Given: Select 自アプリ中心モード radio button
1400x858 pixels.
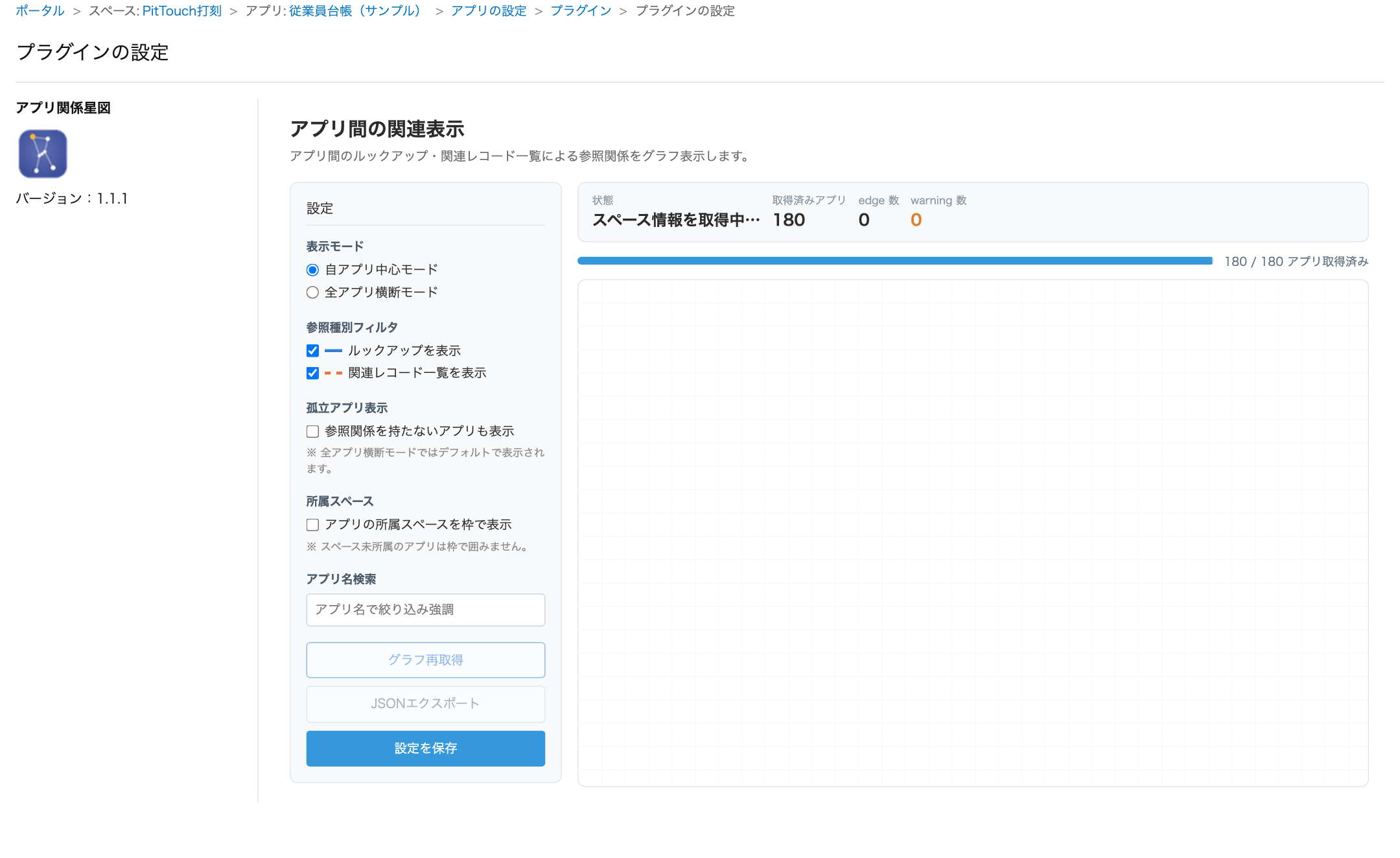Looking at the screenshot, I should coord(312,270).
